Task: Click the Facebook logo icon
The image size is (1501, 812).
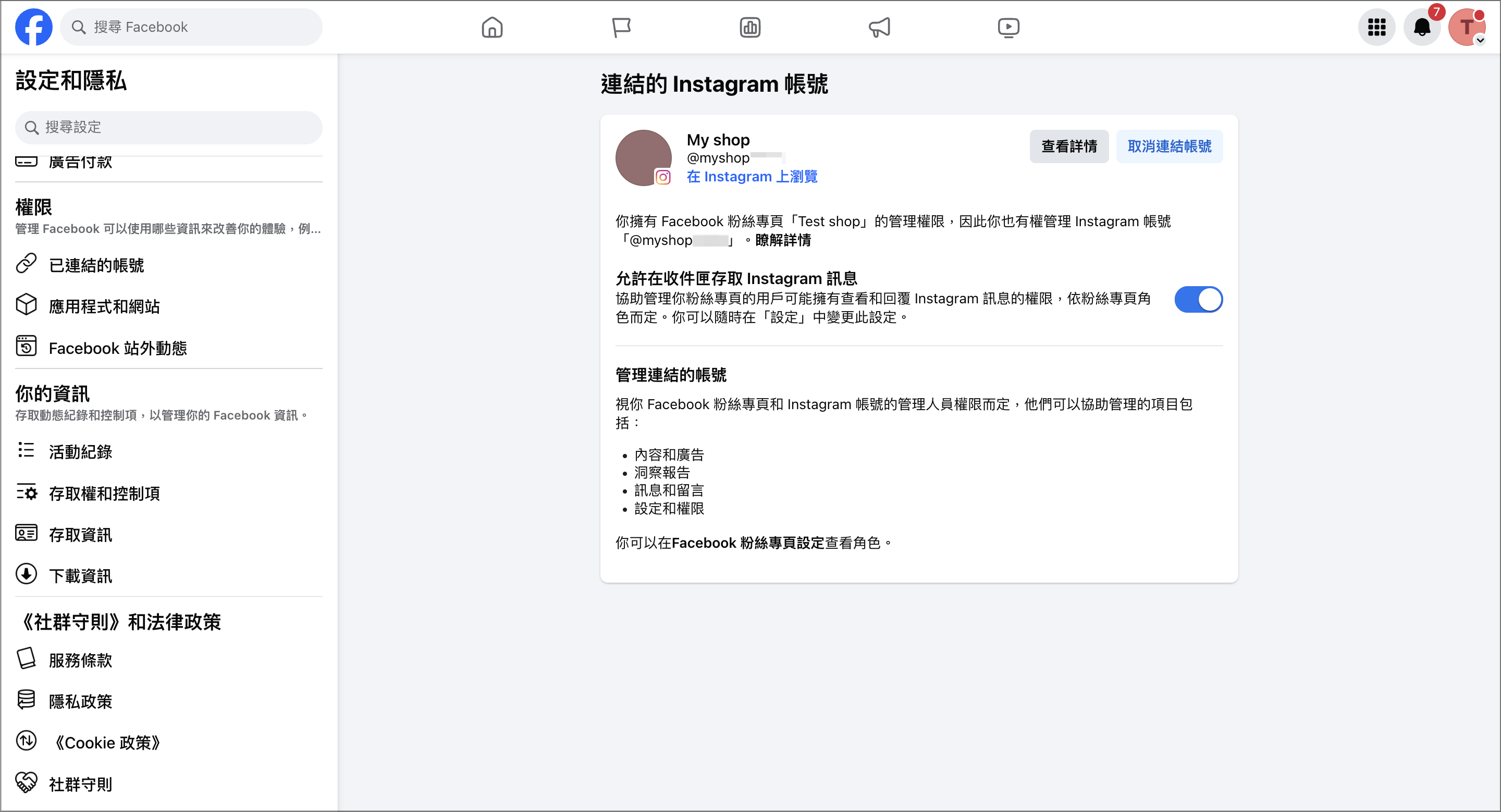Action: click(x=33, y=27)
